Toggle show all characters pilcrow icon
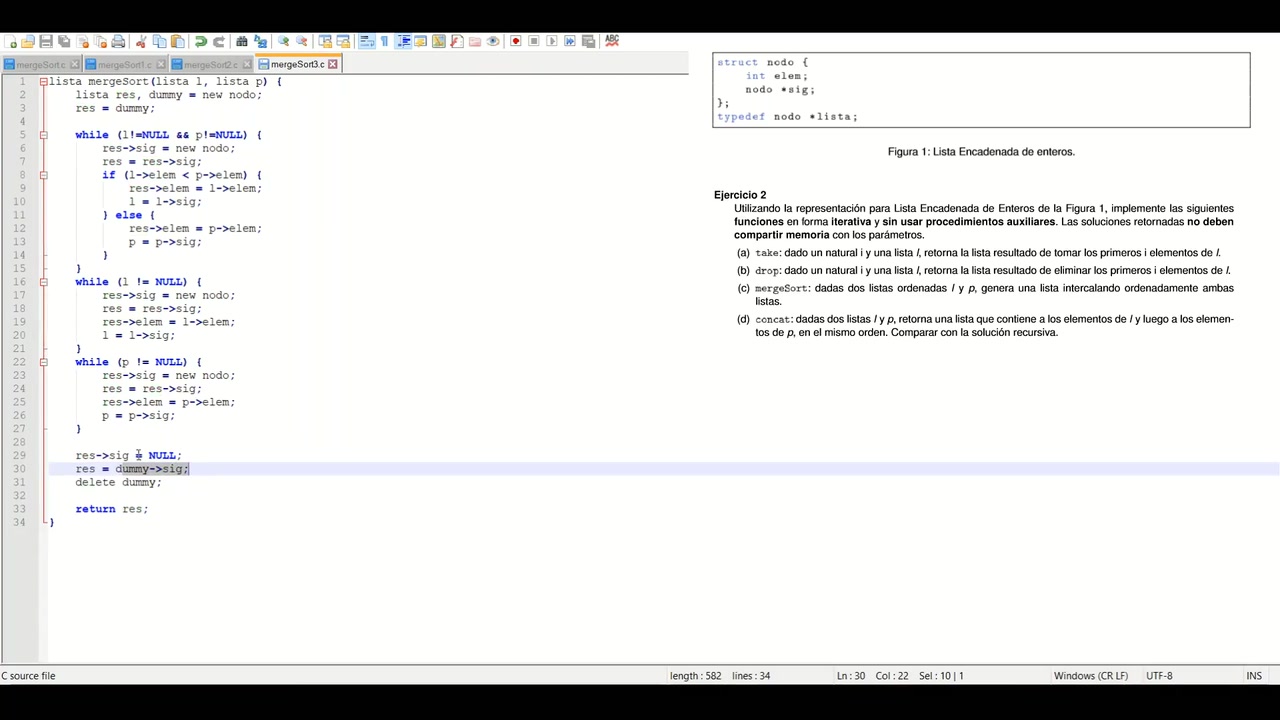 (385, 41)
